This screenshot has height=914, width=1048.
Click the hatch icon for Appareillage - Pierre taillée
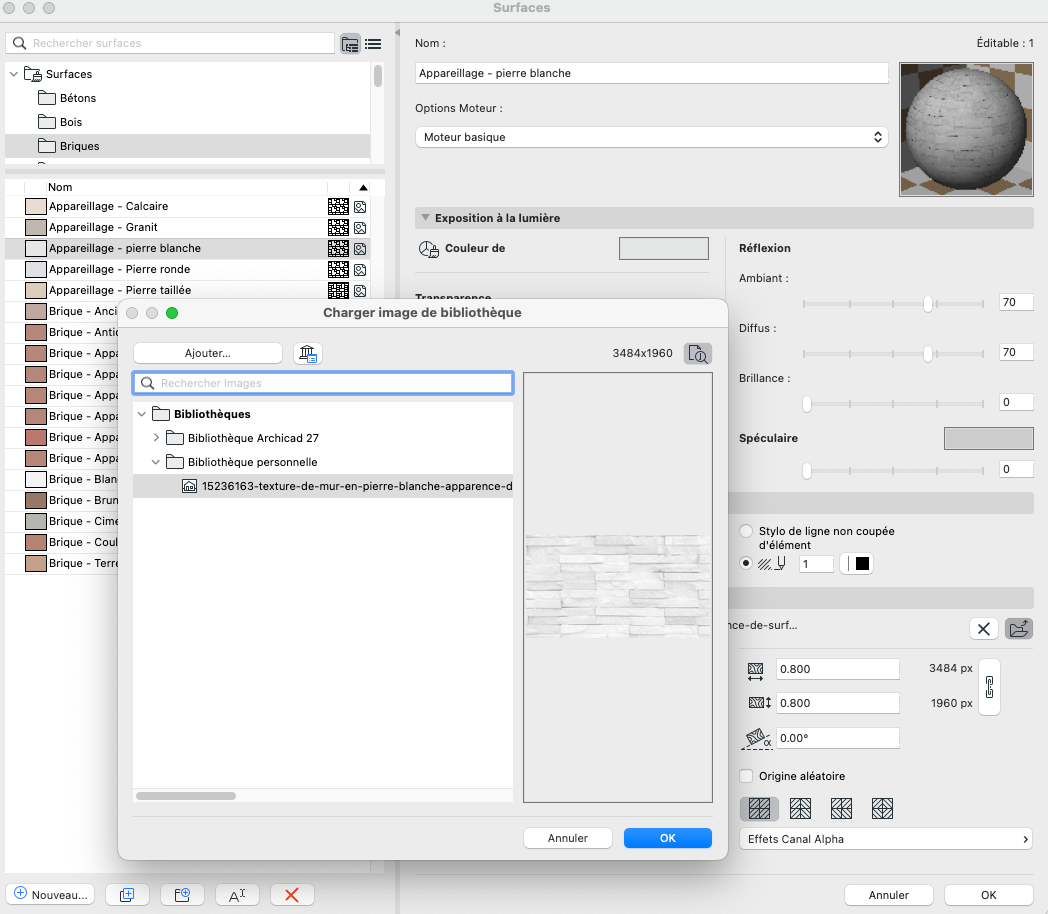[338, 291]
